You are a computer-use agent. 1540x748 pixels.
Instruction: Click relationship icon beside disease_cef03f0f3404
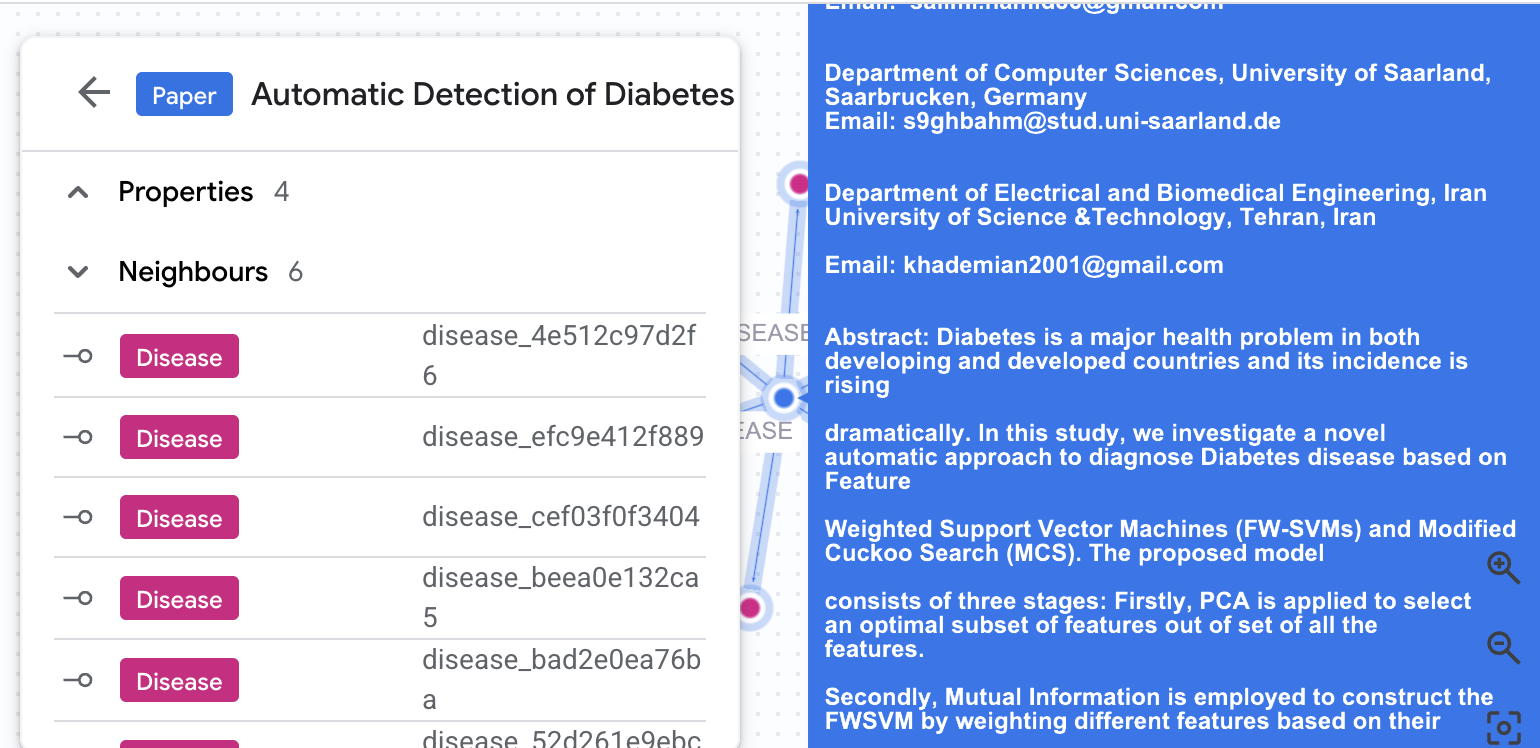(78, 517)
